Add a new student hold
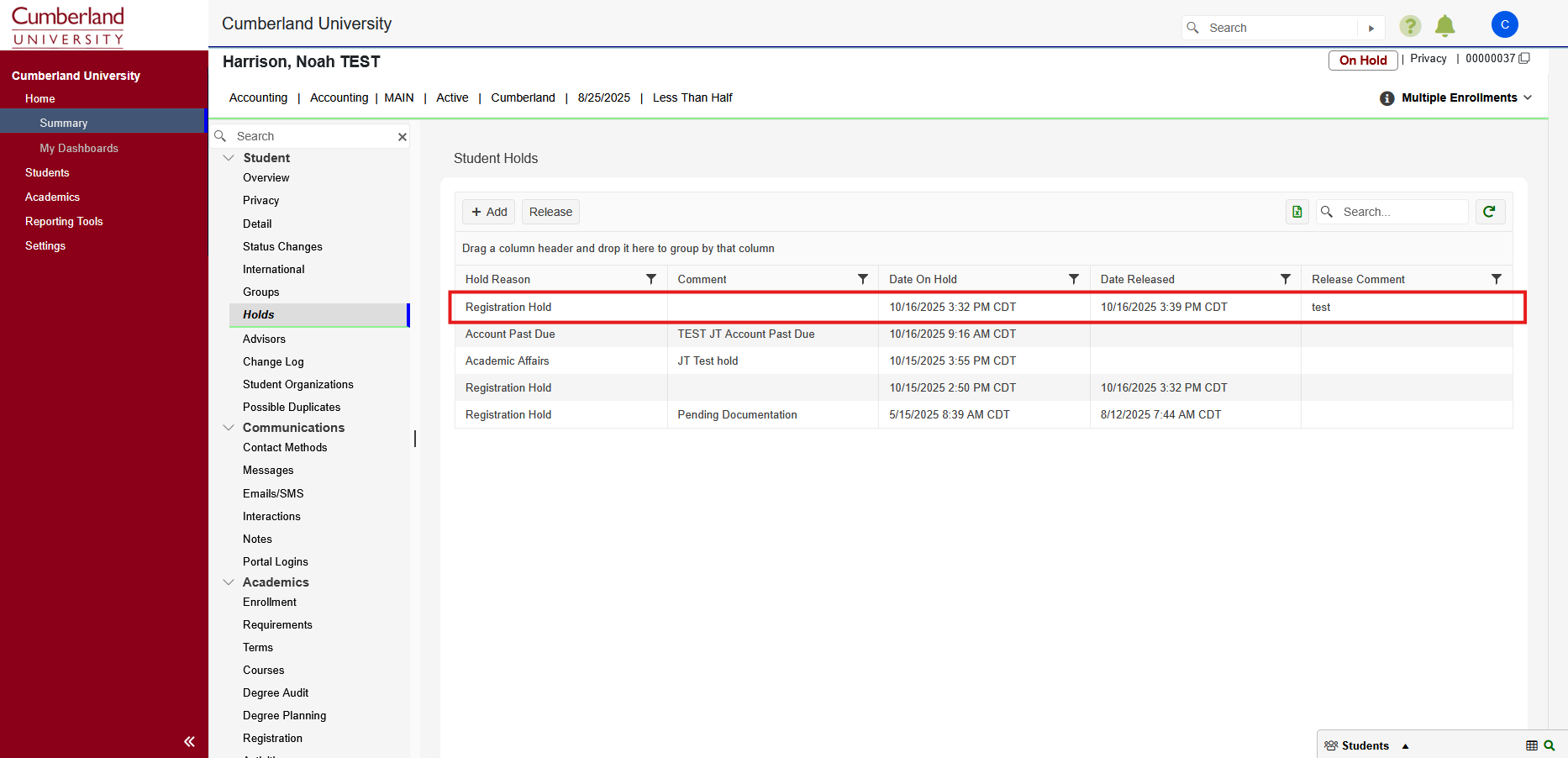The height and width of the screenshot is (758, 1568). click(x=489, y=212)
